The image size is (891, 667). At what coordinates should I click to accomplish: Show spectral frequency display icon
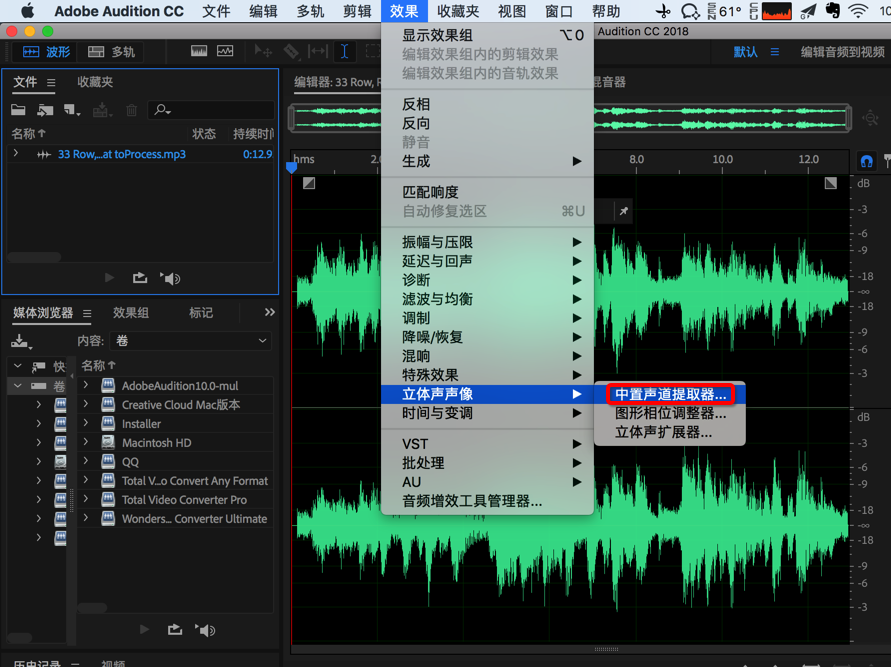tap(199, 52)
